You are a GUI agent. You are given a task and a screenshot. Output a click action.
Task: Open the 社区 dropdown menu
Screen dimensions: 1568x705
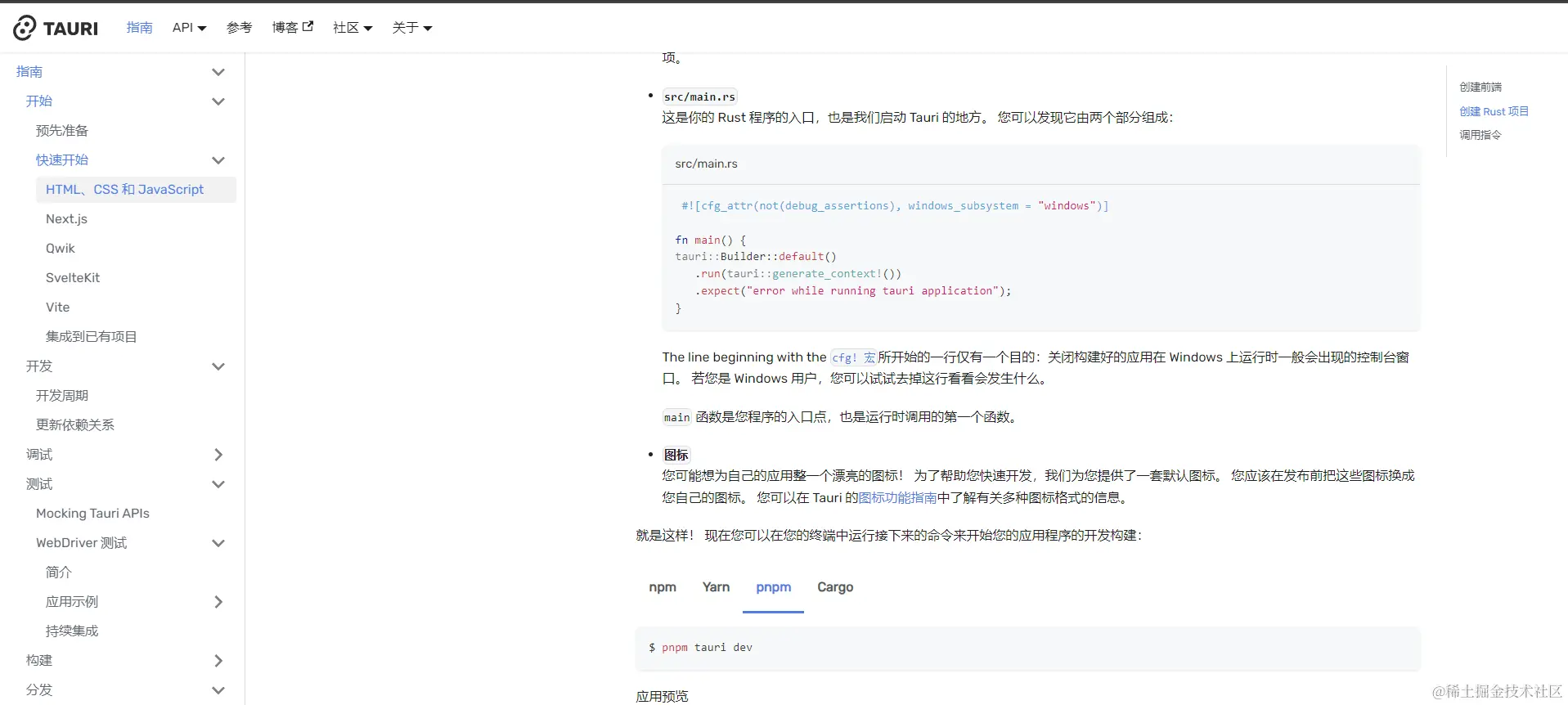coord(353,28)
